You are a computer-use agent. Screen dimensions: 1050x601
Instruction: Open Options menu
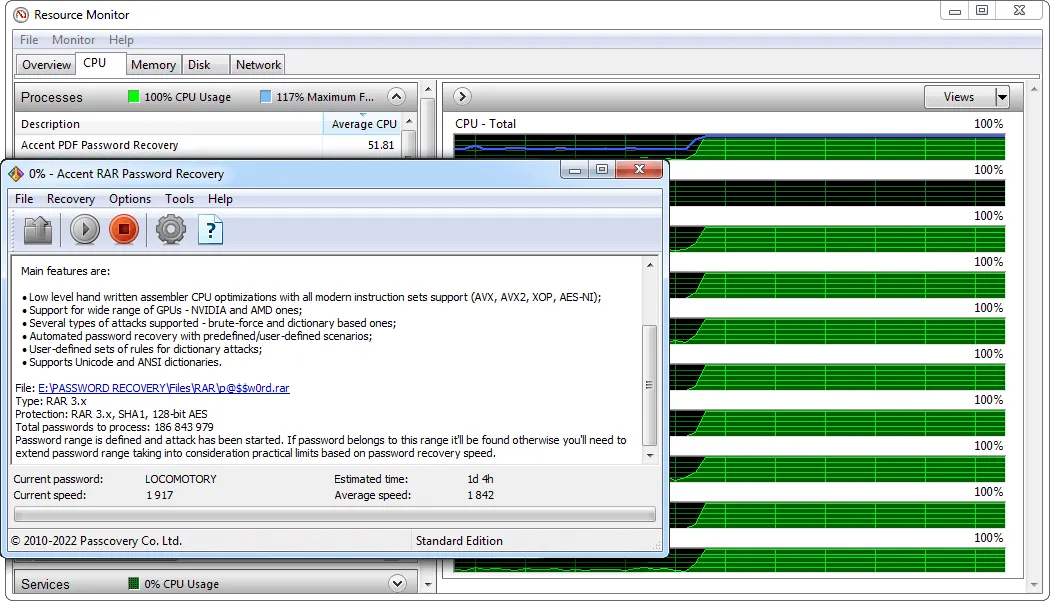tap(130, 199)
